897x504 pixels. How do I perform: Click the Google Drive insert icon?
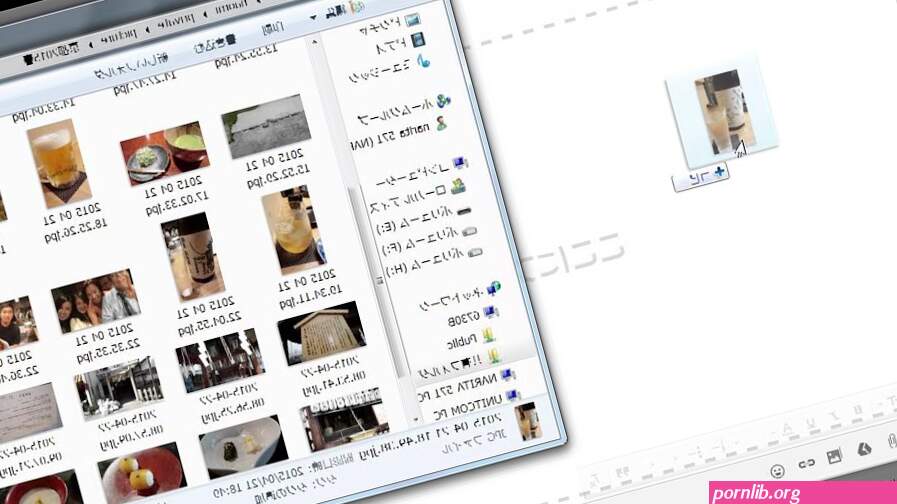click(864, 449)
